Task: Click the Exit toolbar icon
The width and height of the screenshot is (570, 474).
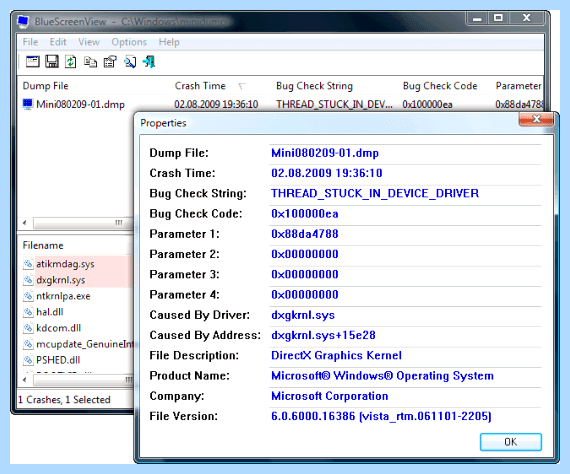Action: pyautogui.click(x=149, y=61)
